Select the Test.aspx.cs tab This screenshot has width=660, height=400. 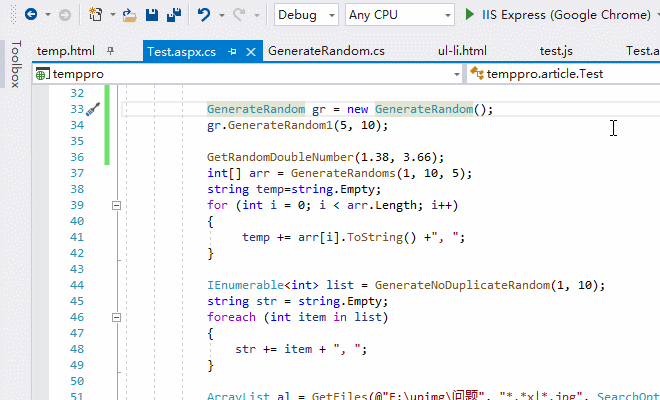pyautogui.click(x=181, y=52)
